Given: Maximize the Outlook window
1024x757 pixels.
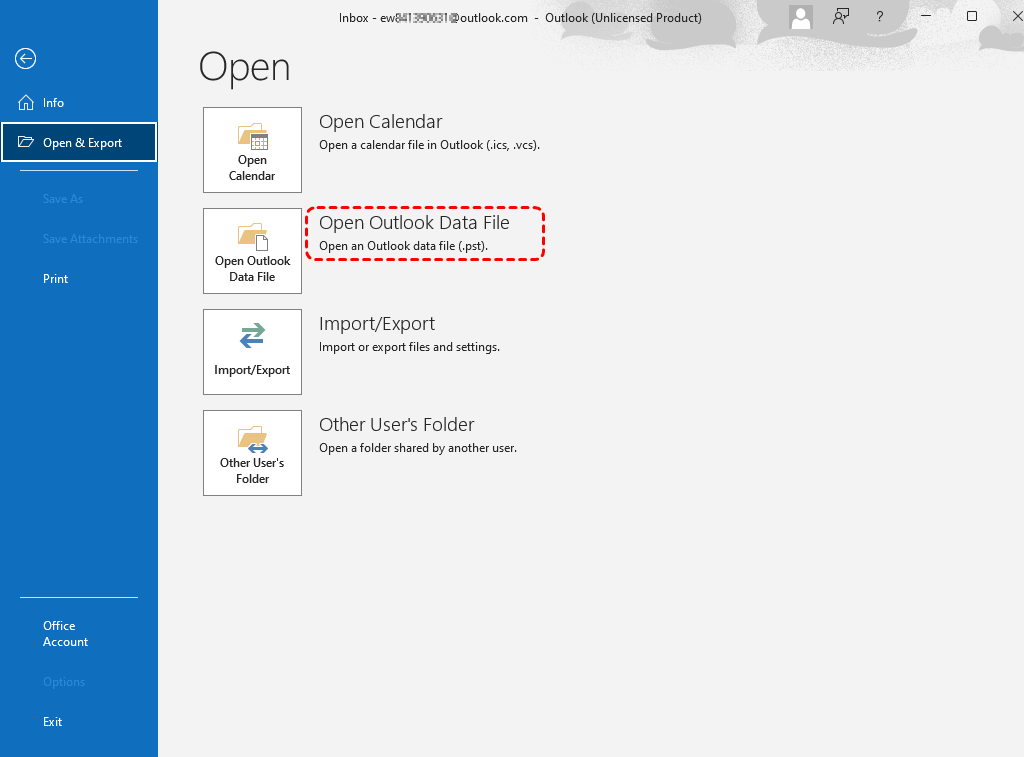Looking at the screenshot, I should 972,16.
